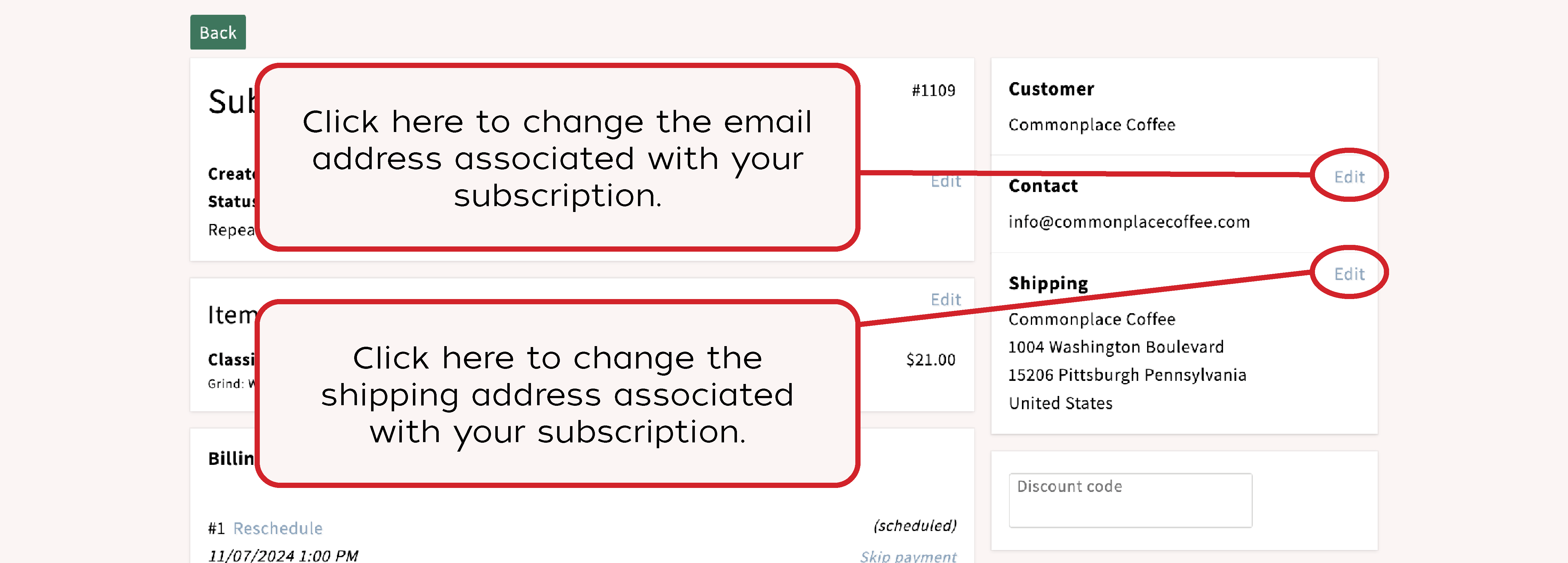Edit the Shipping address
The image size is (1568, 563).
click(1349, 274)
